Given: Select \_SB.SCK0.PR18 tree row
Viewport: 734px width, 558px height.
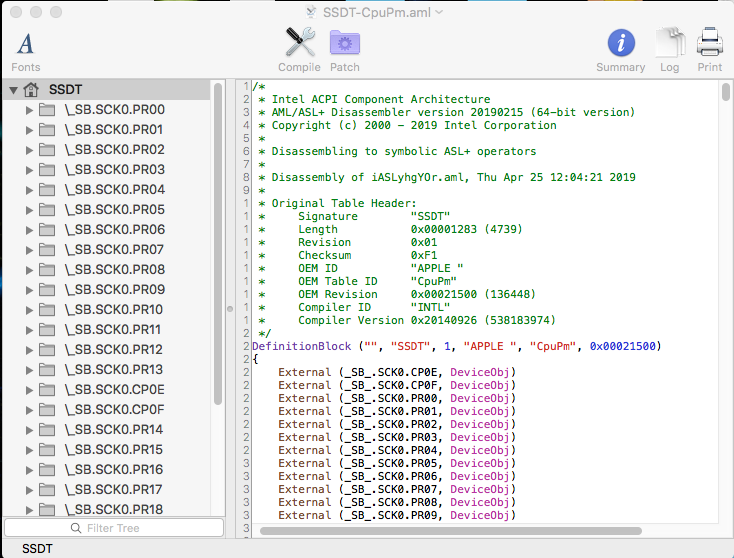Looking at the screenshot, I should 107,509.
